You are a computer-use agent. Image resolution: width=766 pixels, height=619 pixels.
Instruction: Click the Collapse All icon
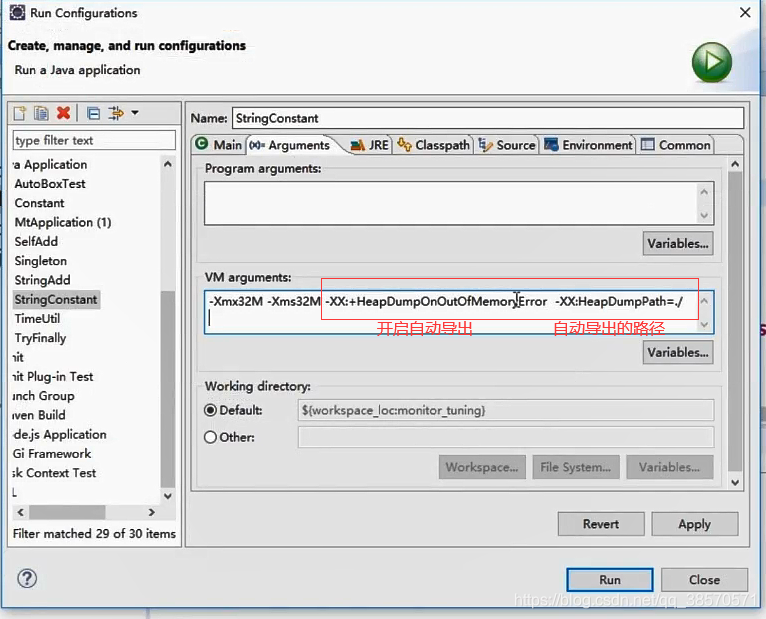93,113
